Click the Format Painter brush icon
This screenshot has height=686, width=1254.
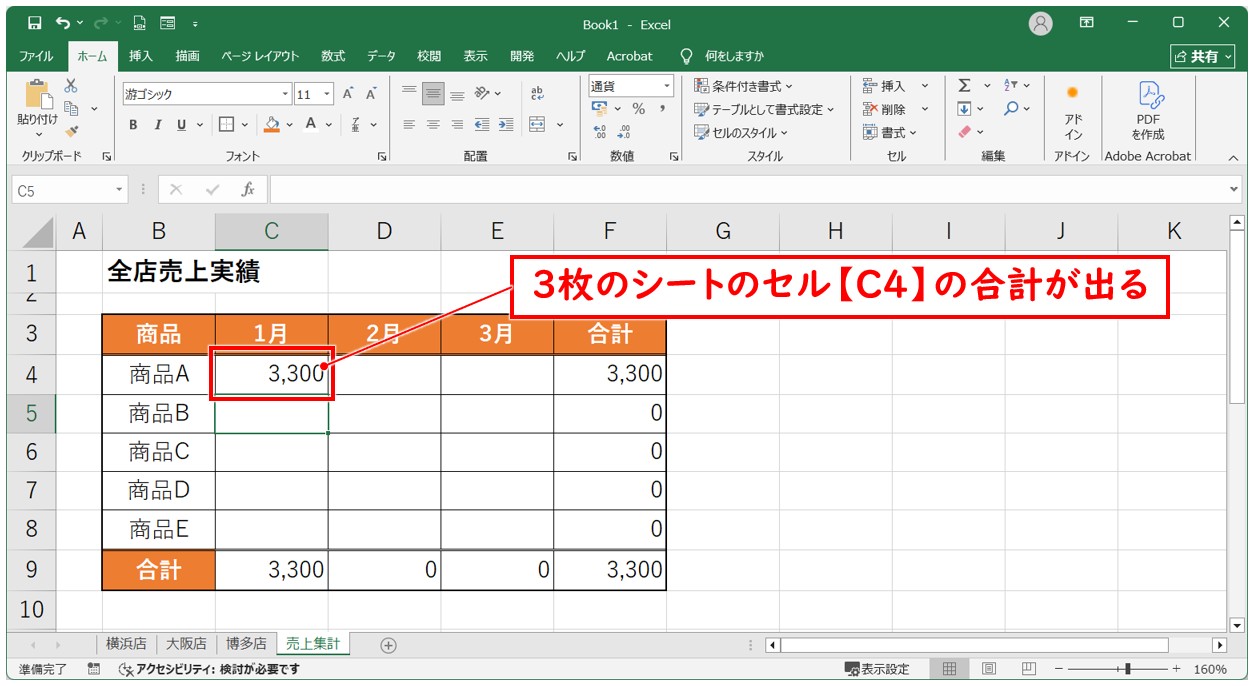(x=71, y=130)
